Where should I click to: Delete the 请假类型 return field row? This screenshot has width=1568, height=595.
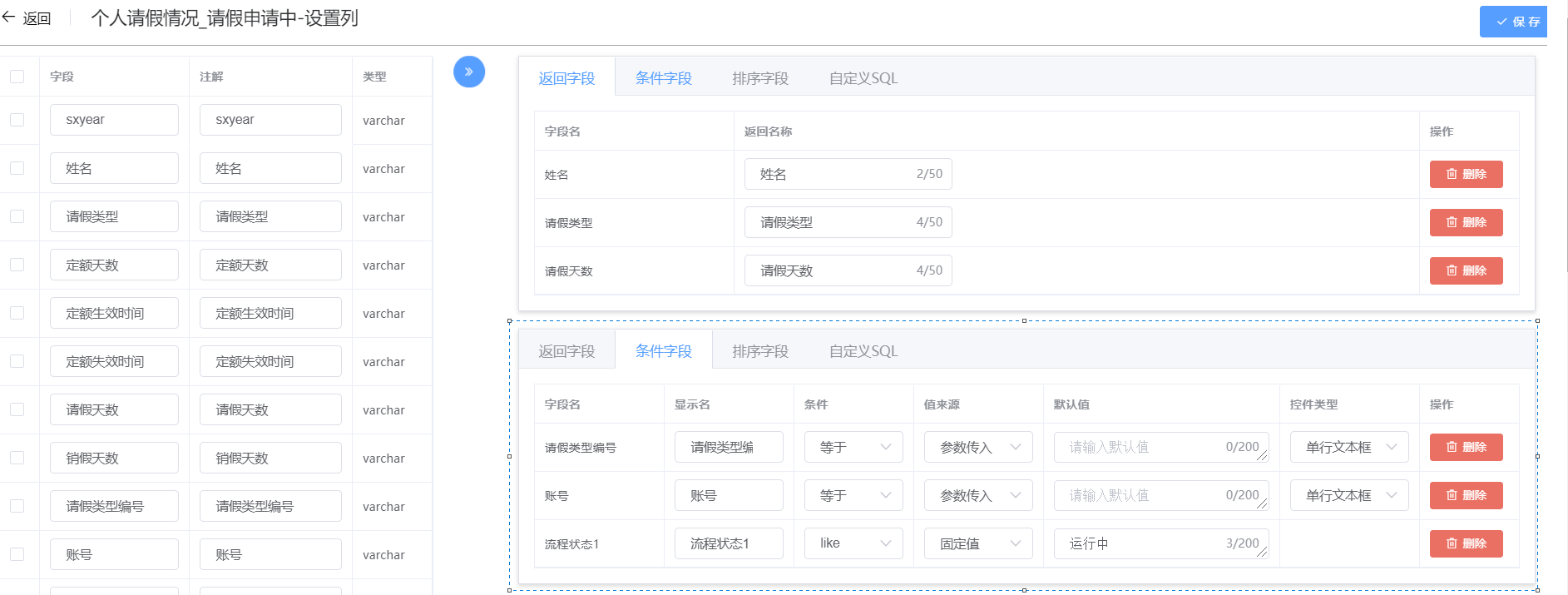coord(1465,222)
